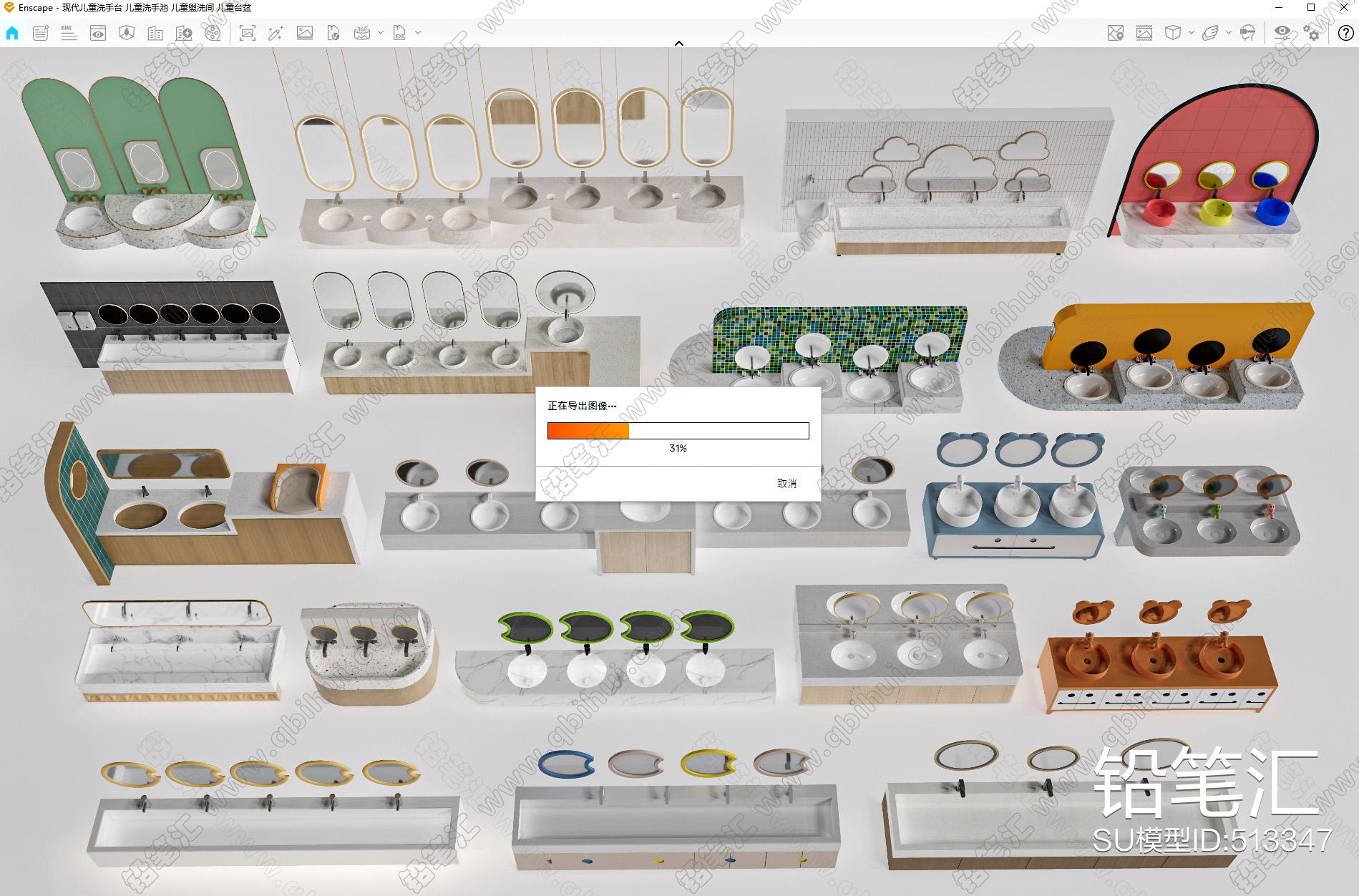Collapse the toolbar with the top chevron
The image size is (1359, 896).
(x=679, y=43)
